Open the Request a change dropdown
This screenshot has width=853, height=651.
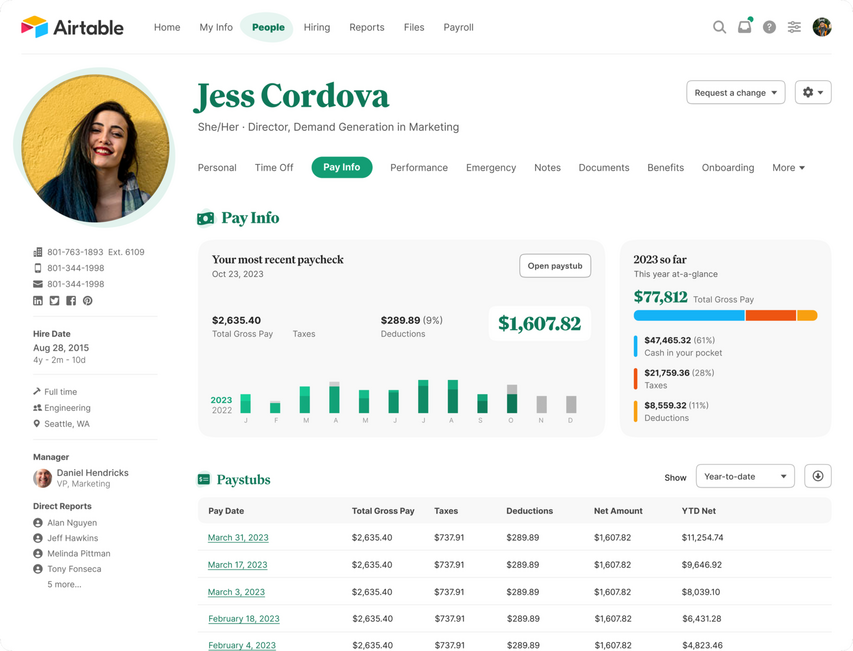point(735,93)
